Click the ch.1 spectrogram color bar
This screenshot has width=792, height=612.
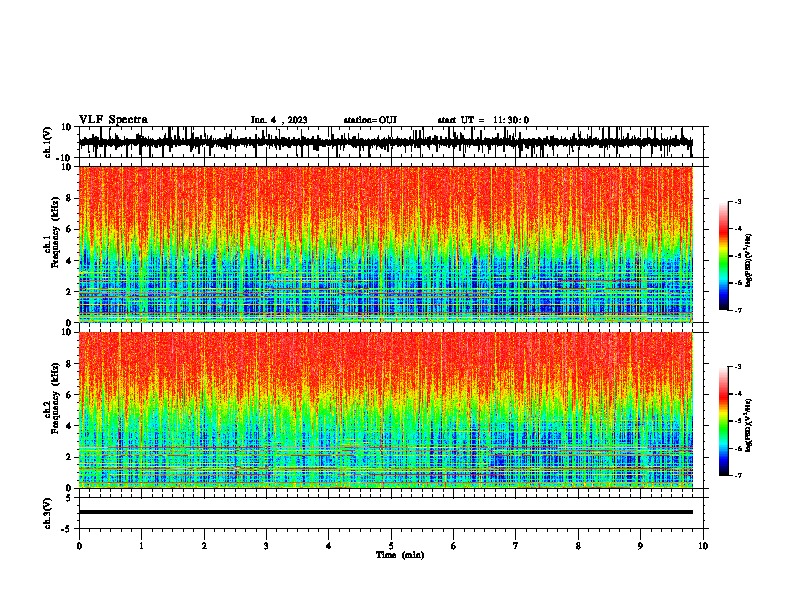[723, 256]
